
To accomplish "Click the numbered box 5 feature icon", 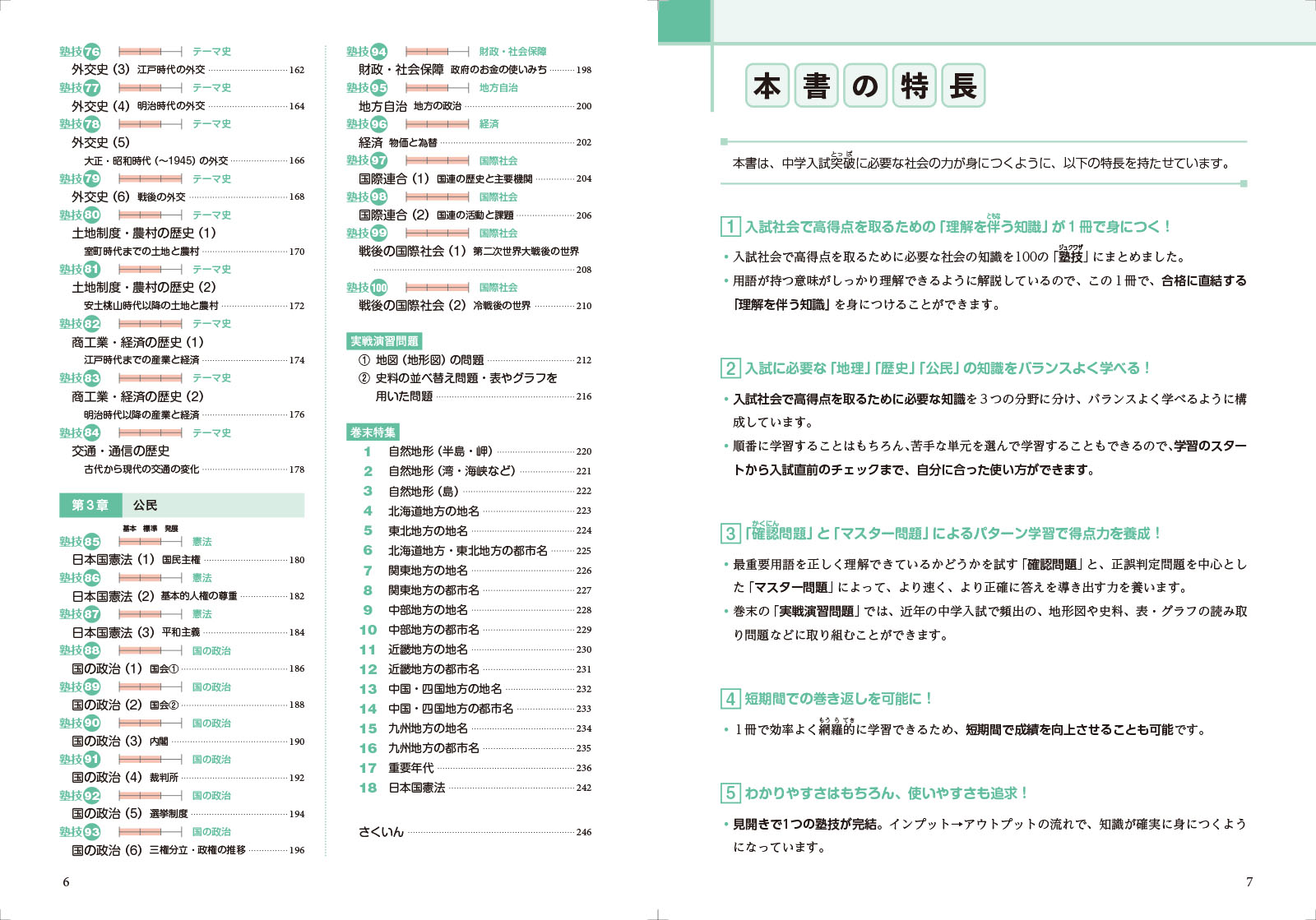I will tap(730, 793).
